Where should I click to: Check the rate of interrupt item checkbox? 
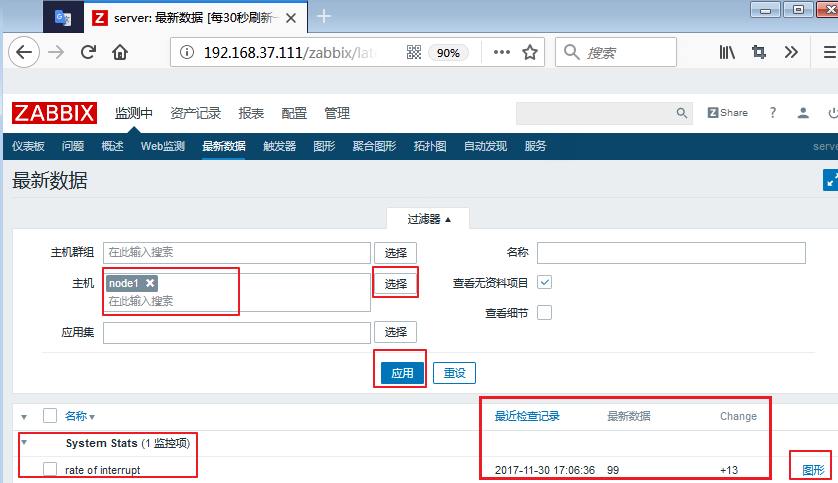(50, 470)
